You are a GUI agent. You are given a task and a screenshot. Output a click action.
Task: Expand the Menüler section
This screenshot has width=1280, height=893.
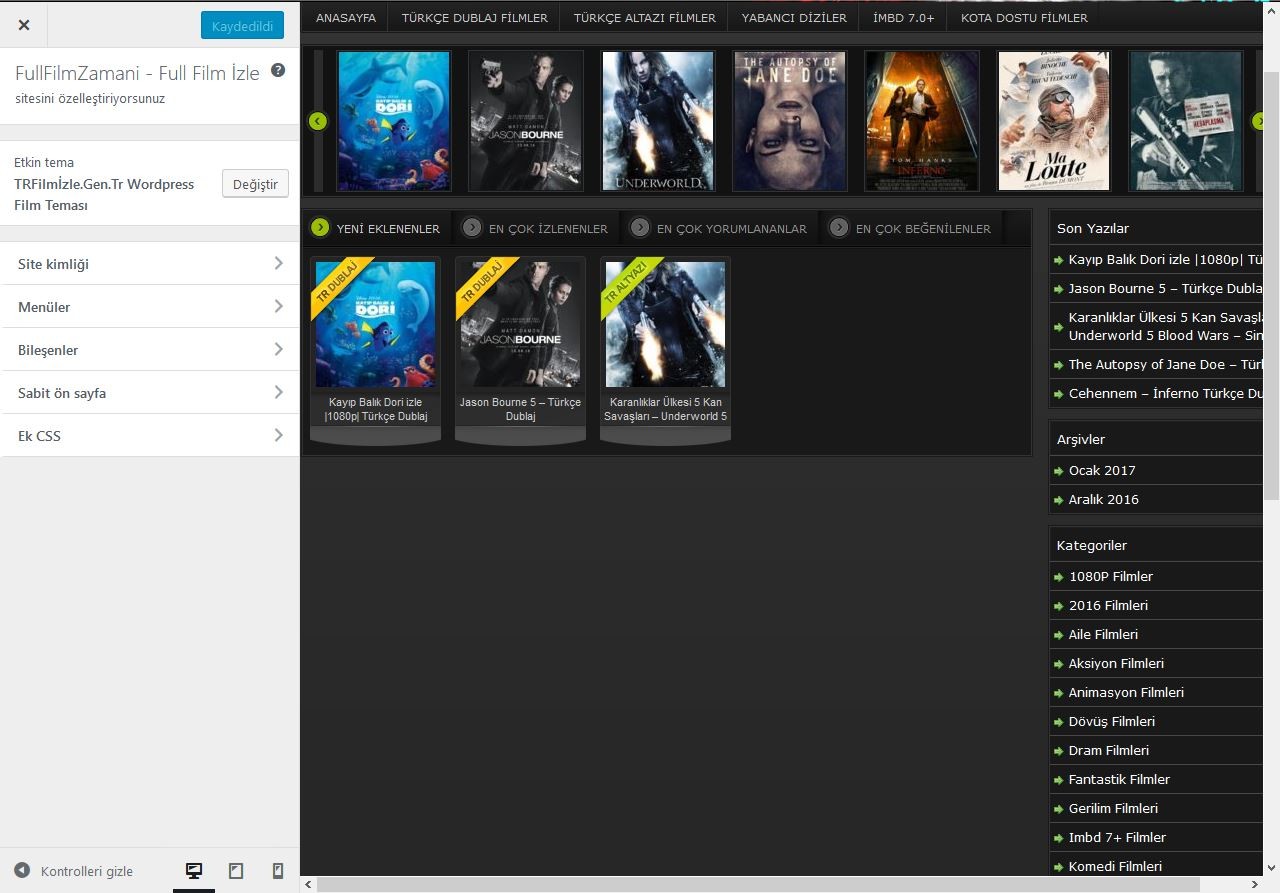pyautogui.click(x=150, y=307)
